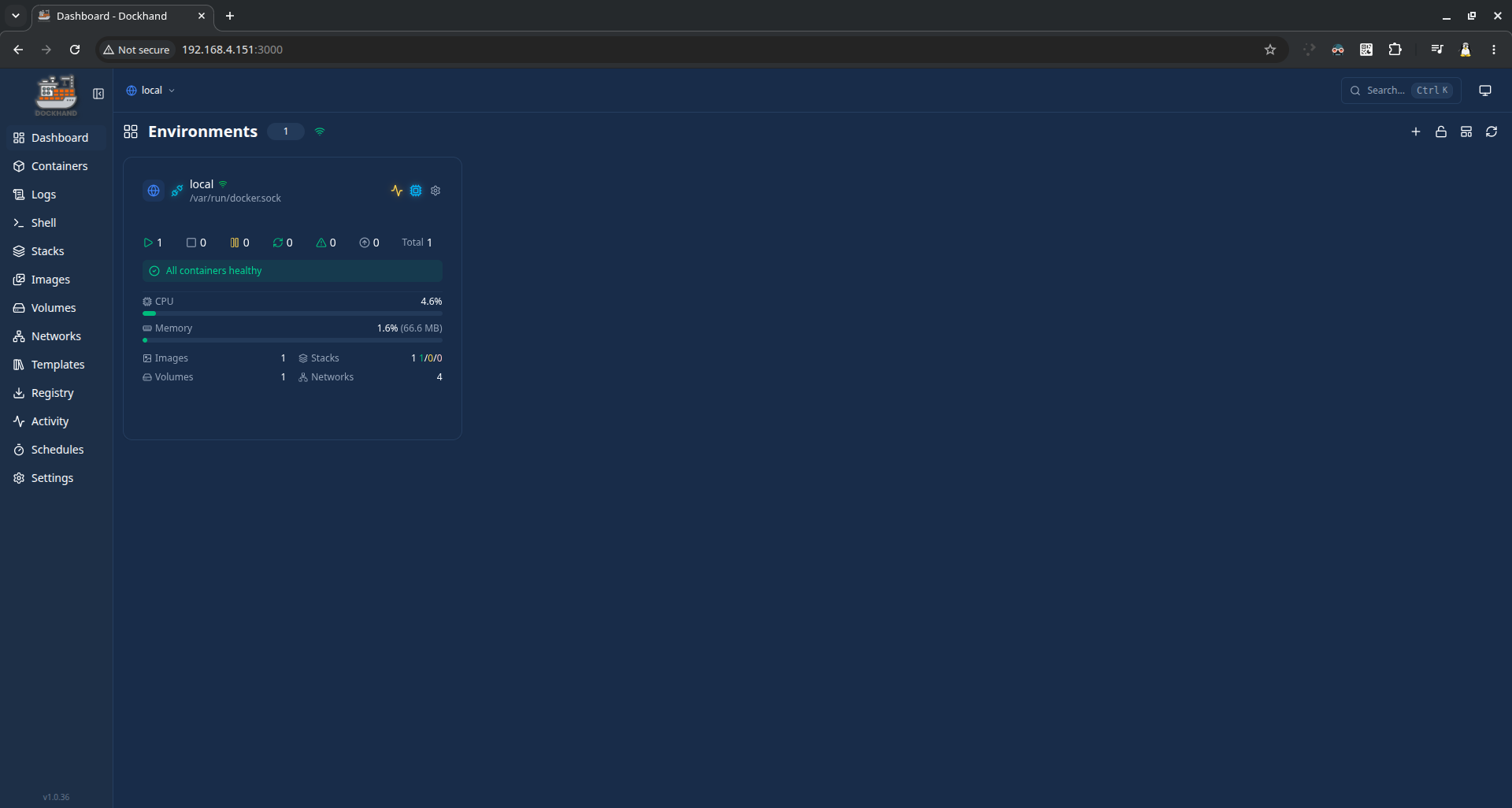Open Networks sidebar page

coord(56,336)
